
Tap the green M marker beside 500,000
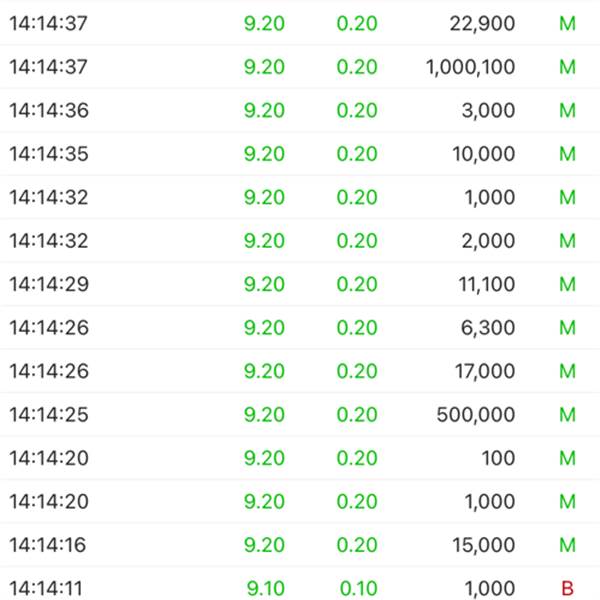click(x=567, y=414)
